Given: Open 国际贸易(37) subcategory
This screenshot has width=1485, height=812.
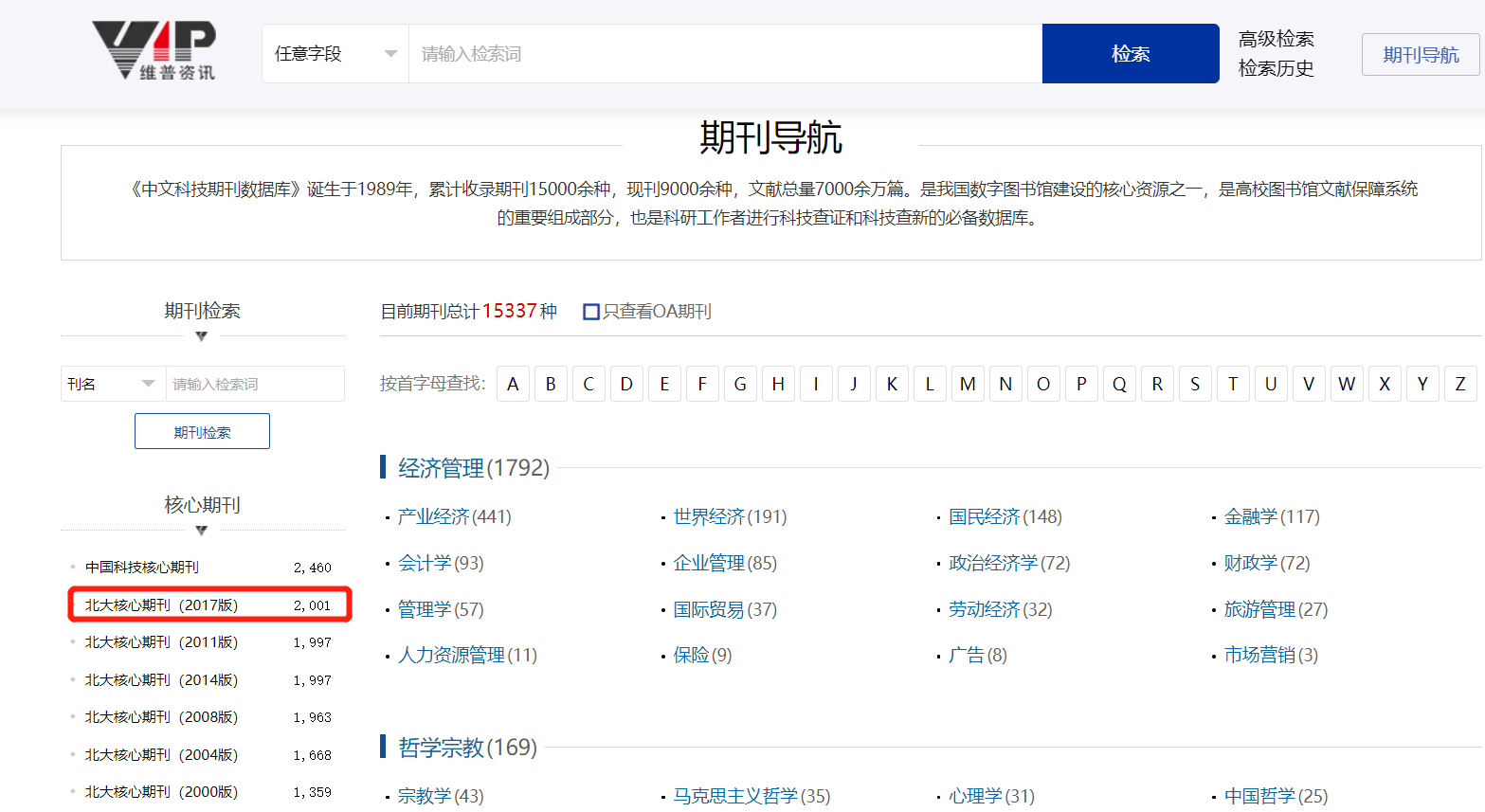Looking at the screenshot, I should tap(725, 609).
